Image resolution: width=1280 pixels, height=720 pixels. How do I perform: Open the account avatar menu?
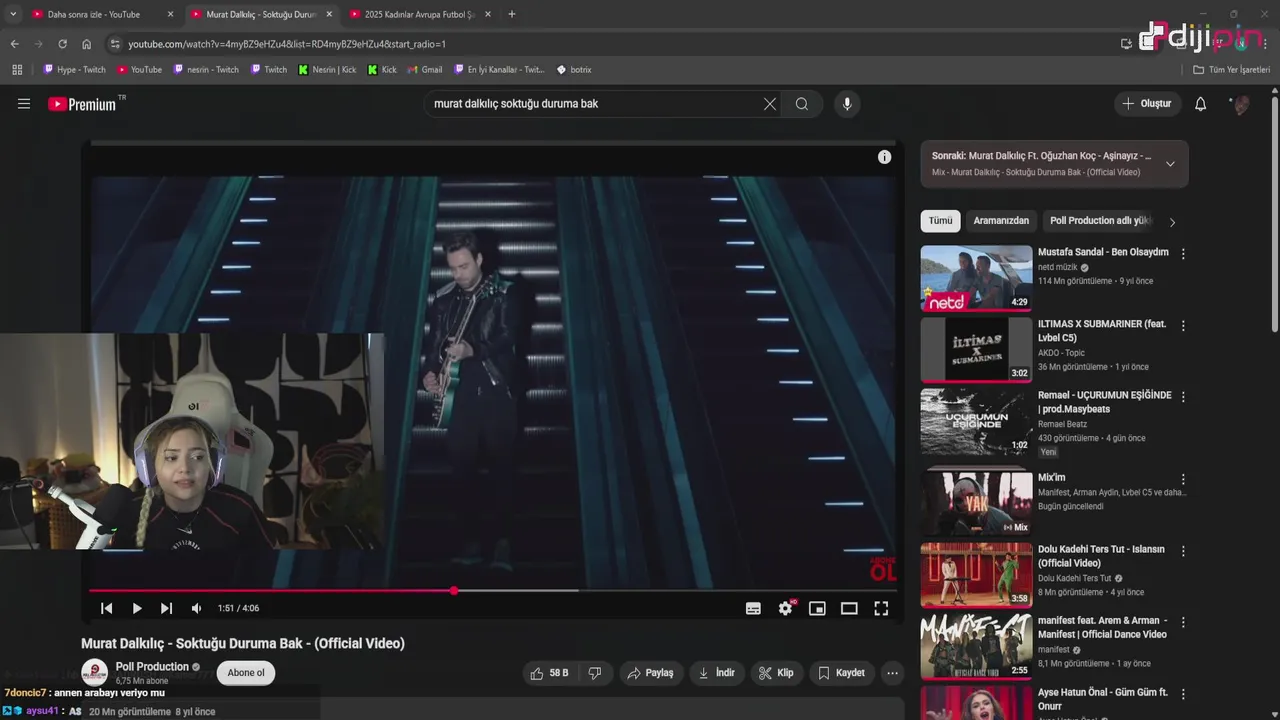pyautogui.click(x=1240, y=104)
